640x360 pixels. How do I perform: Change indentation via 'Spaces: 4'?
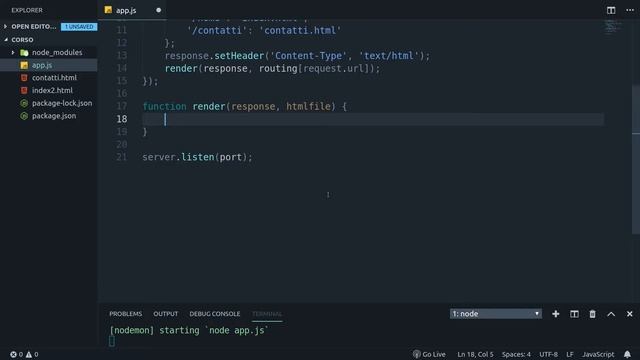[516, 354]
